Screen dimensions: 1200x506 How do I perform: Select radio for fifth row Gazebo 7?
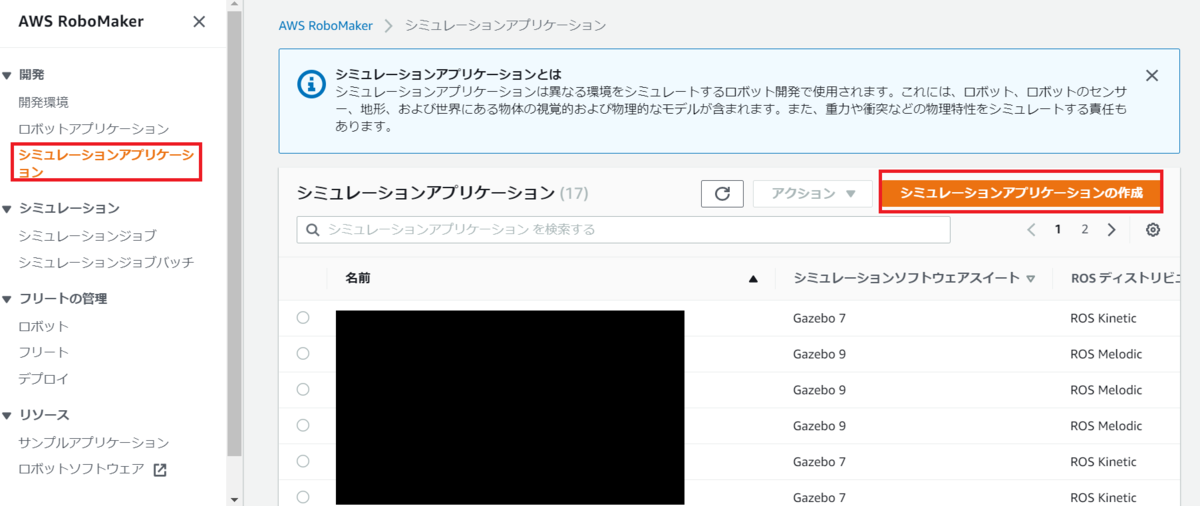(x=303, y=462)
